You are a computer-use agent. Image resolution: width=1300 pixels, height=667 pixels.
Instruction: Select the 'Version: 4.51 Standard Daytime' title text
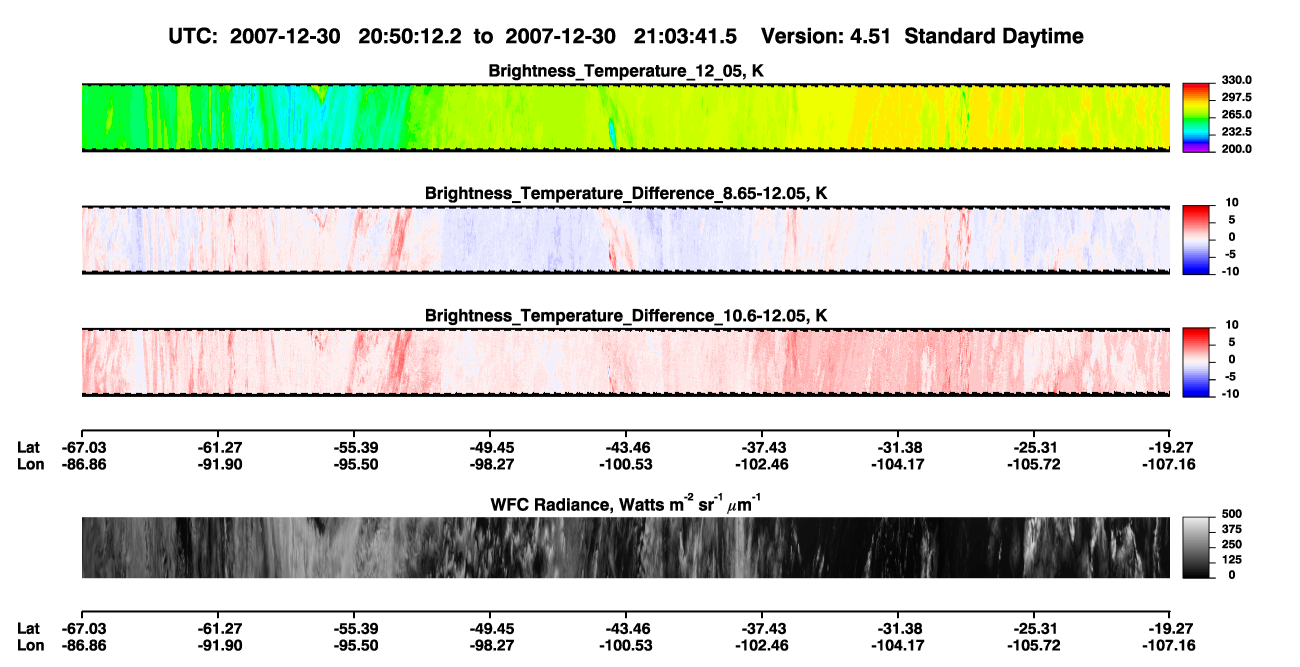click(x=922, y=36)
